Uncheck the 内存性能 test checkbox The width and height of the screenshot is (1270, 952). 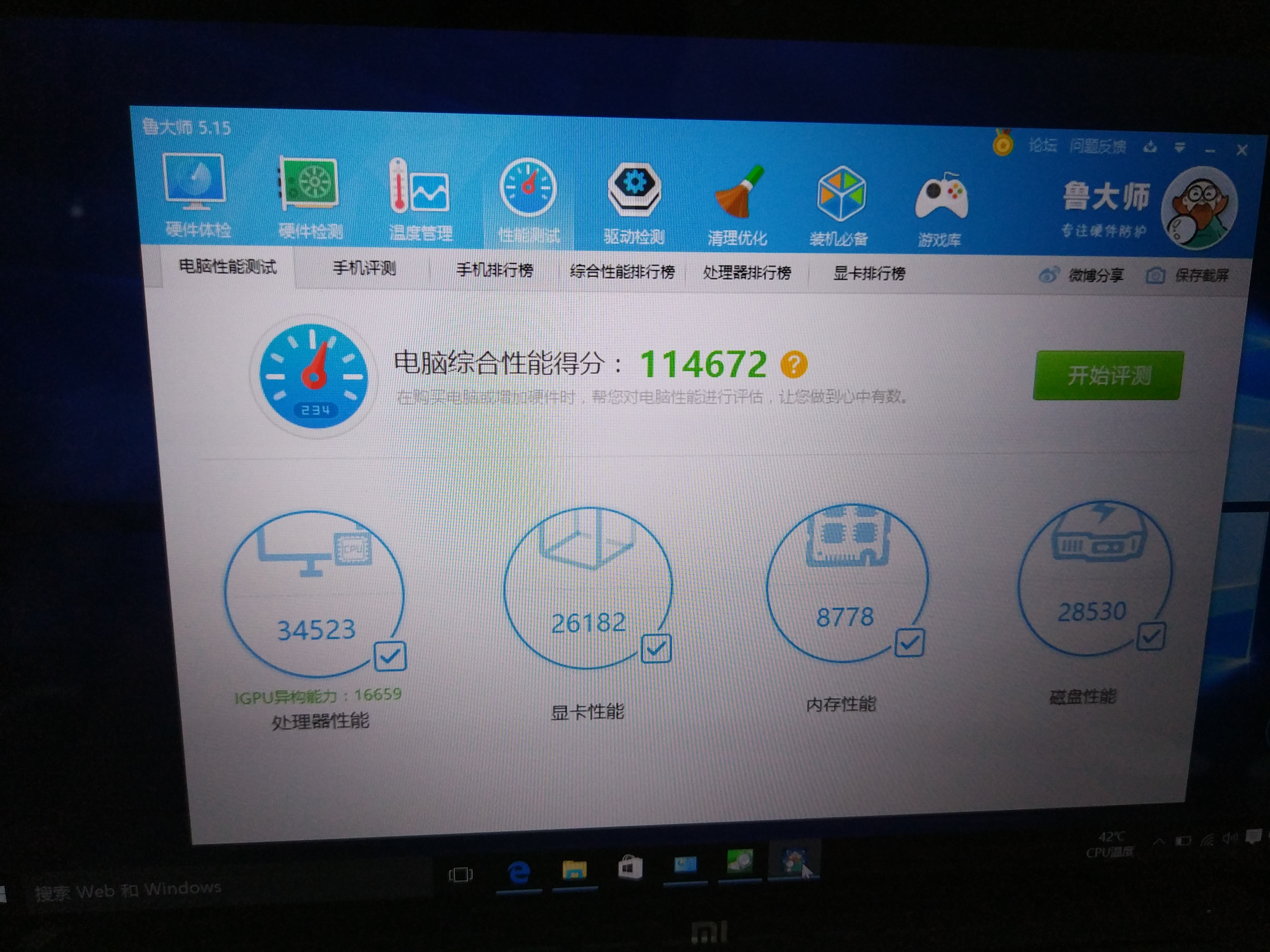pos(909,642)
